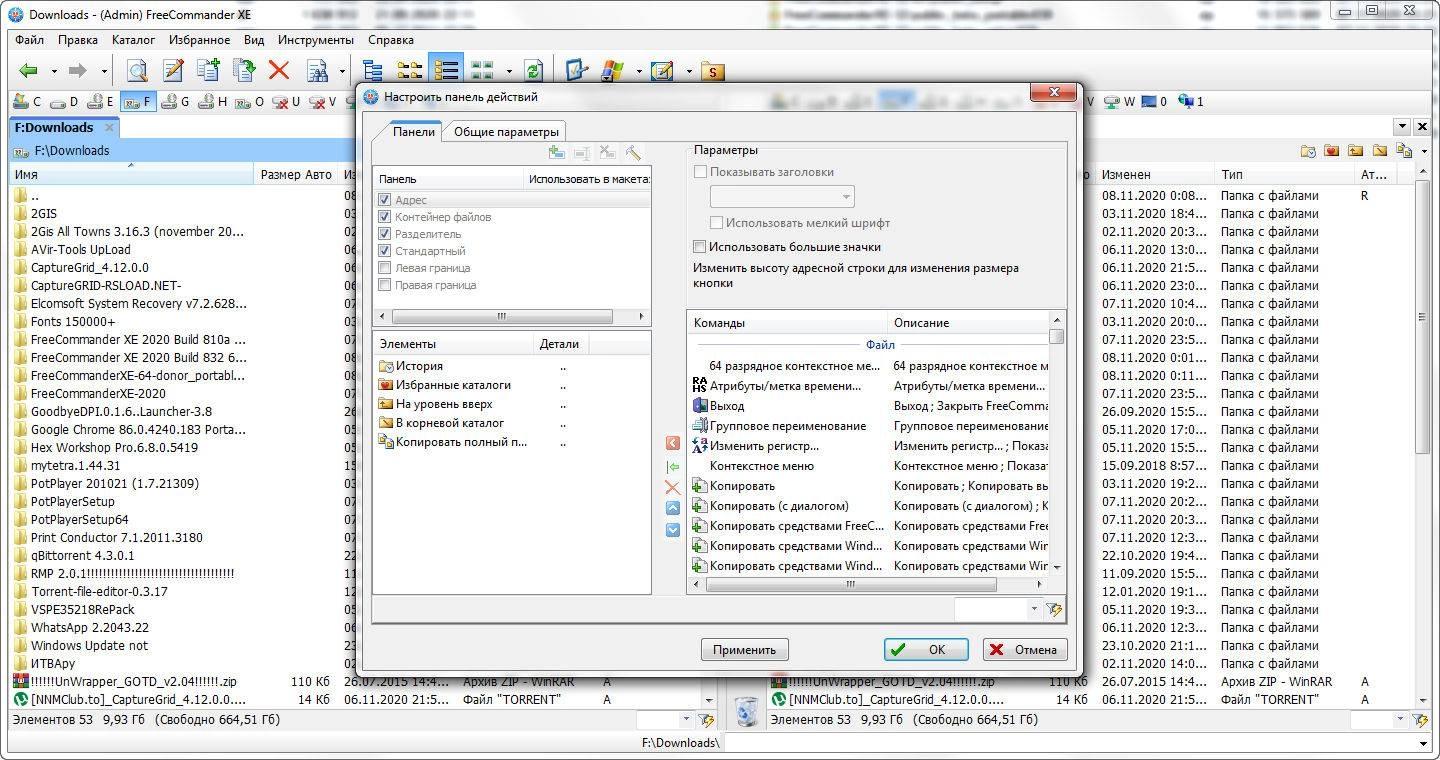Click the Search files binoculars icon

[x=317, y=70]
